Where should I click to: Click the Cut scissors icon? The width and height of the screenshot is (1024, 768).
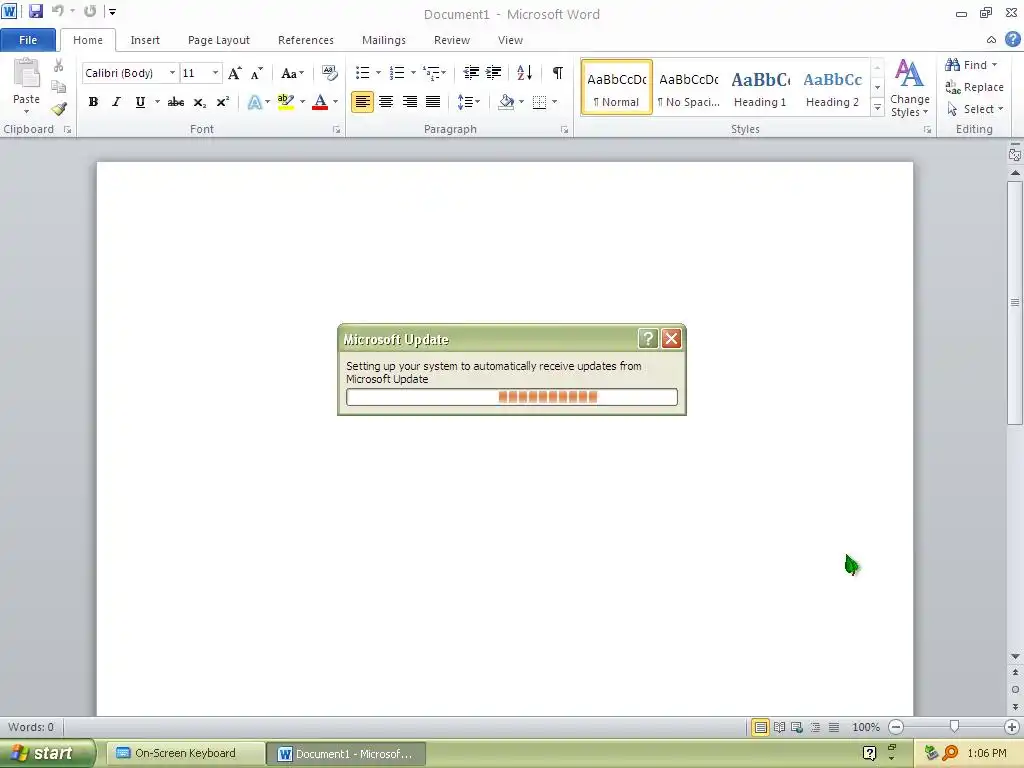tap(59, 65)
